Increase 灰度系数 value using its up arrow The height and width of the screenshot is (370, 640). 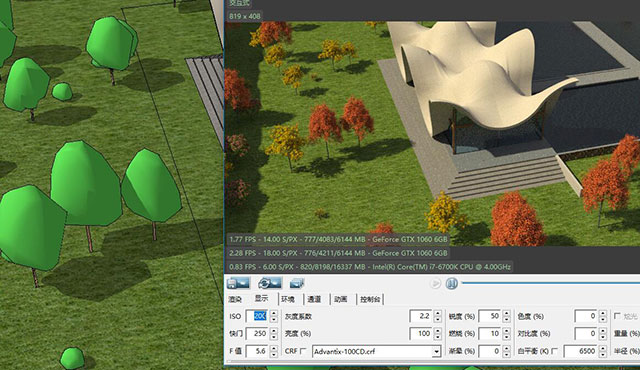438,313
